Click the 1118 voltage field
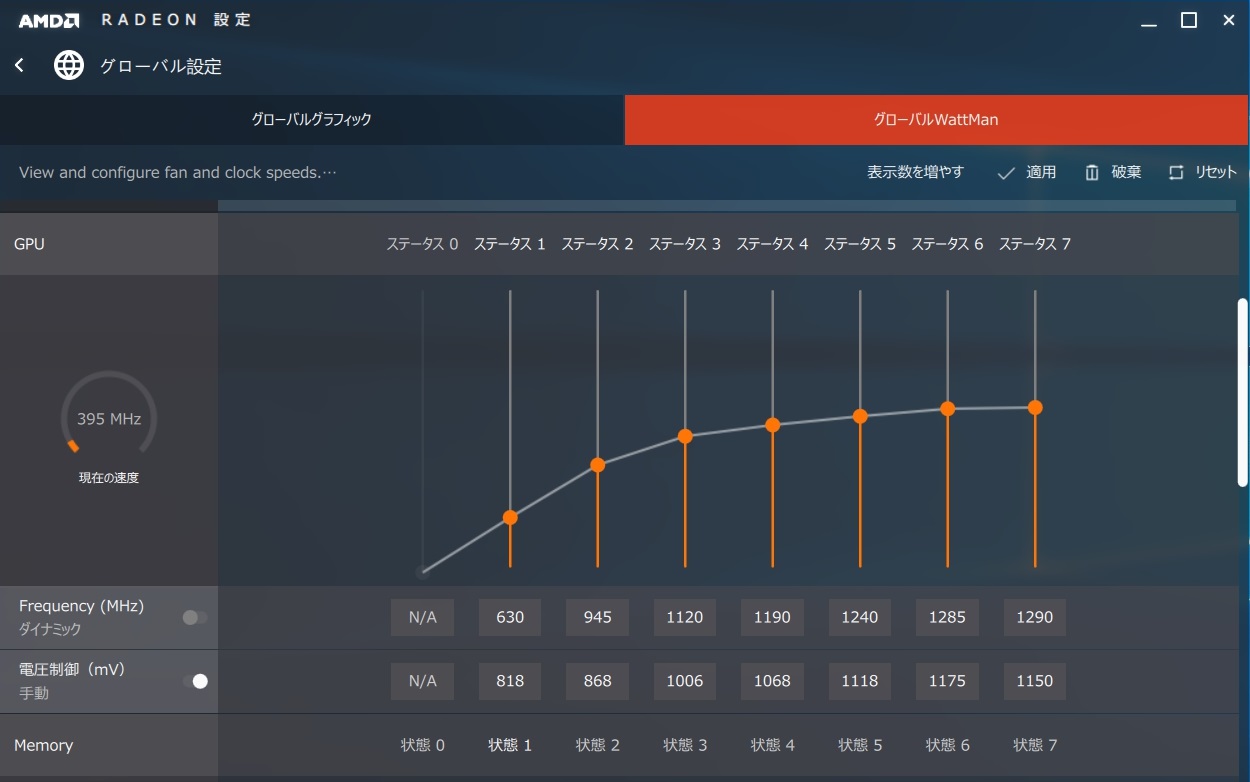The height and width of the screenshot is (782, 1250). click(860, 681)
